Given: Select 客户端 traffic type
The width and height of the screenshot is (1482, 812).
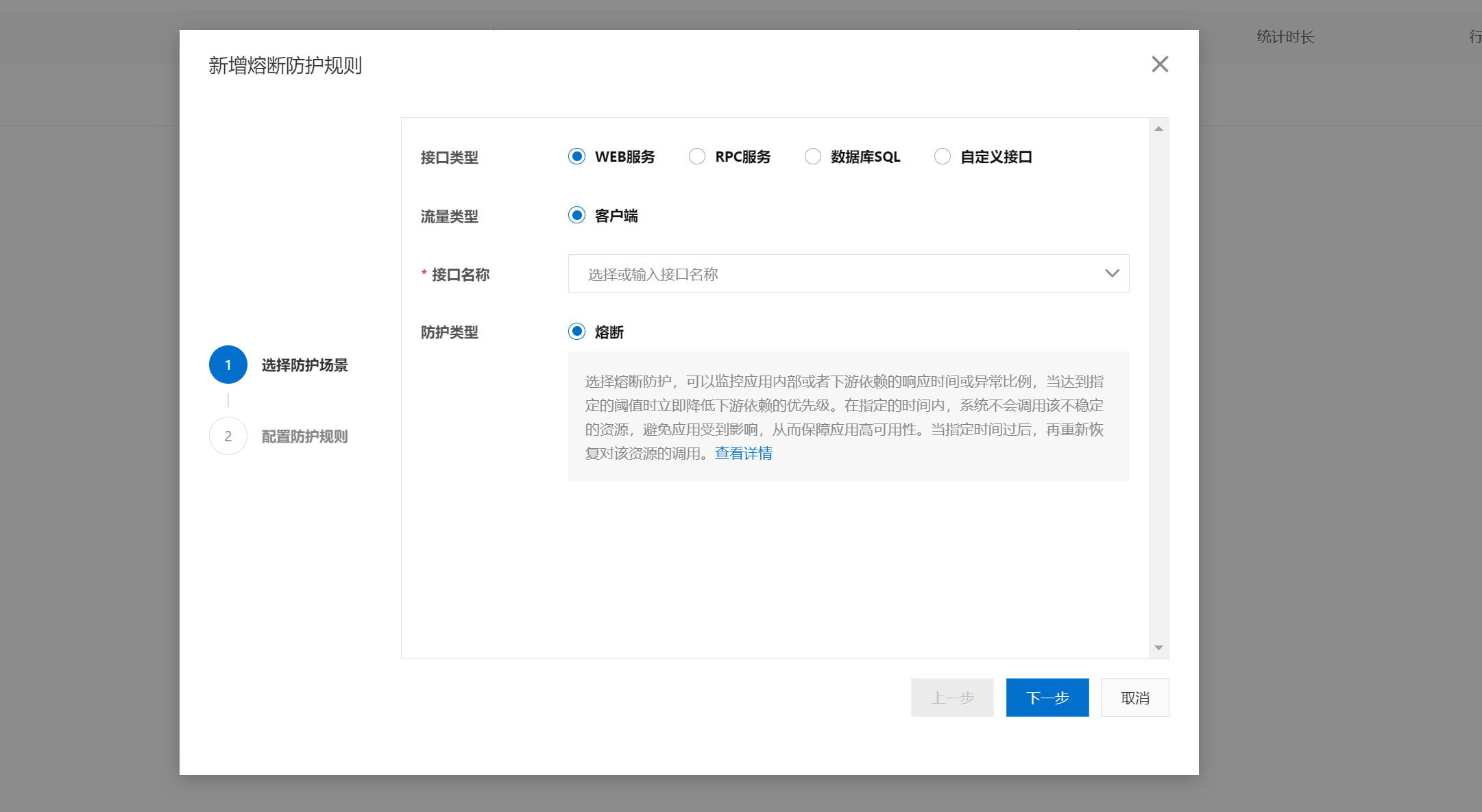Looking at the screenshot, I should [577, 216].
